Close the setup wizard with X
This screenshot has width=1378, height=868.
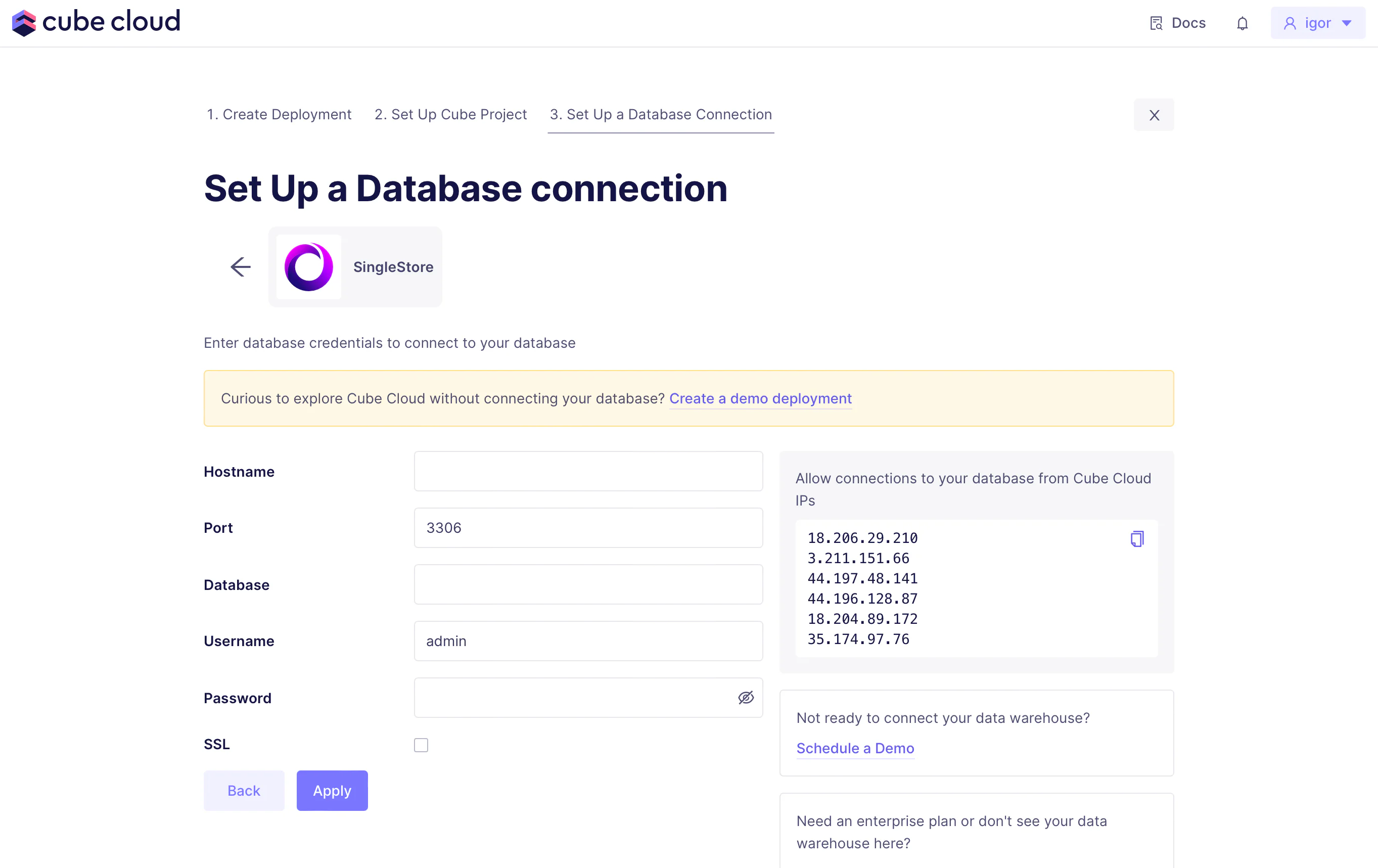(x=1154, y=115)
